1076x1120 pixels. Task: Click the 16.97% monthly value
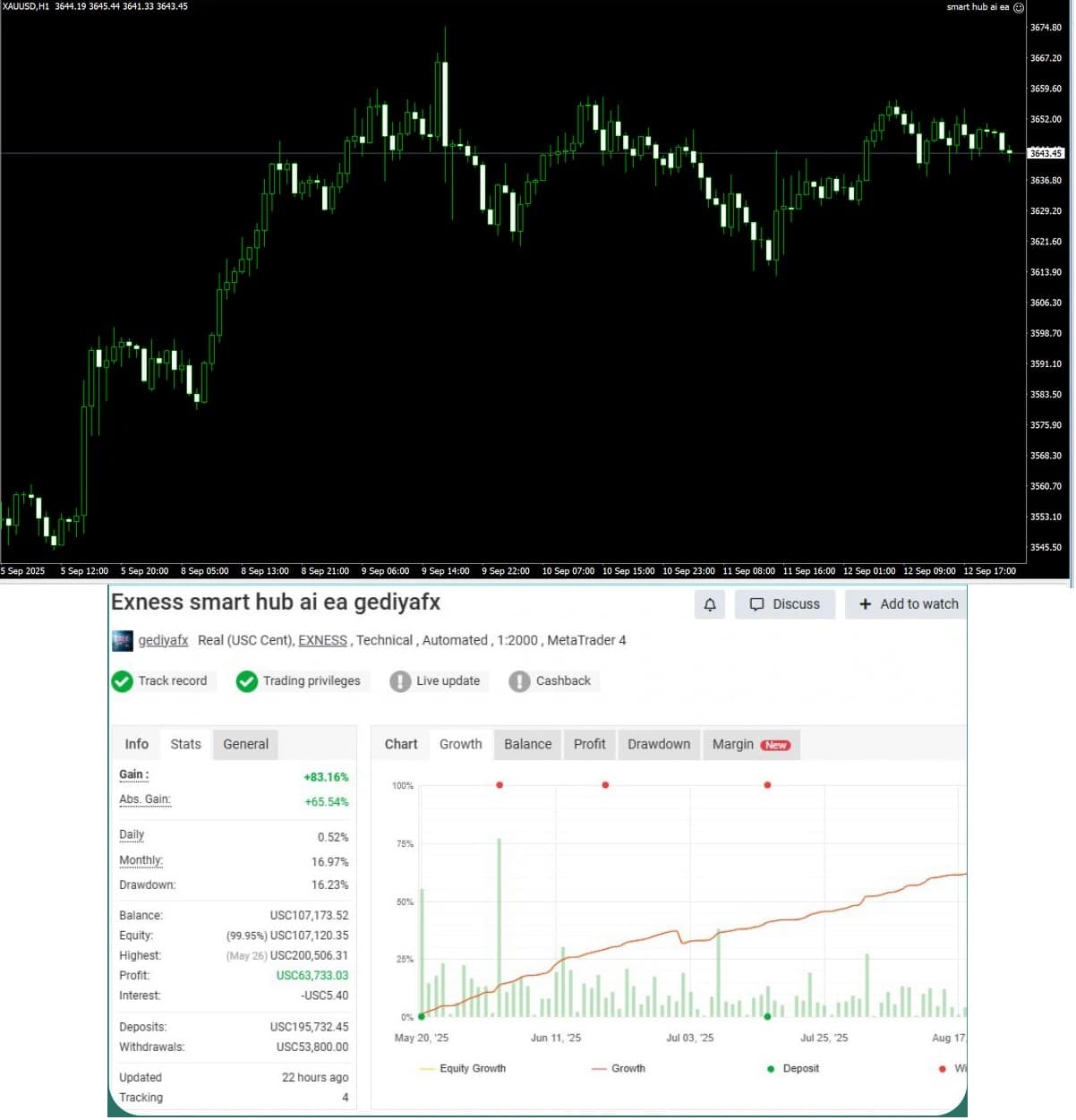[x=330, y=862]
